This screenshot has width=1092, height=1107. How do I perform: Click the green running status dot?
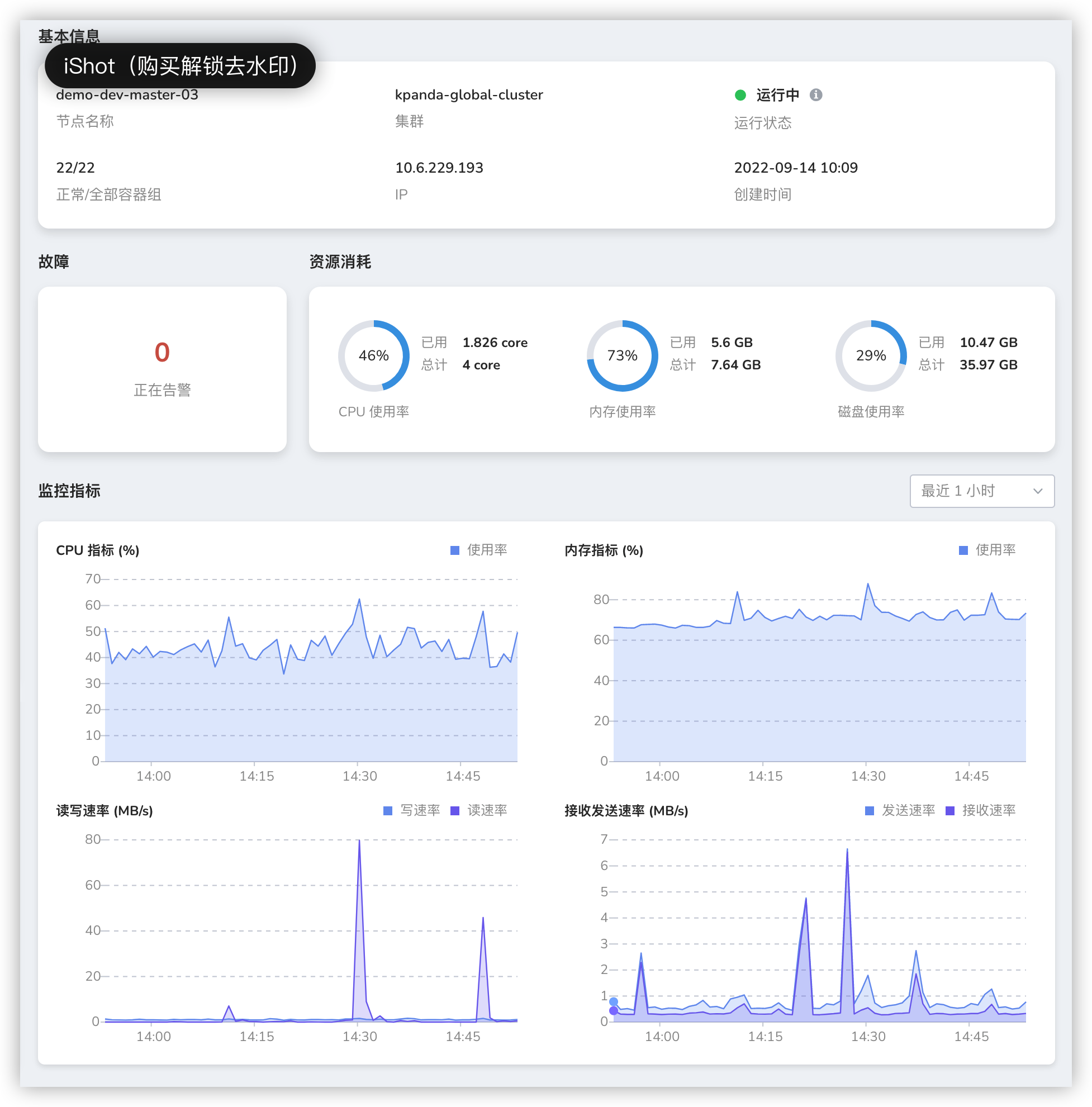click(x=740, y=95)
